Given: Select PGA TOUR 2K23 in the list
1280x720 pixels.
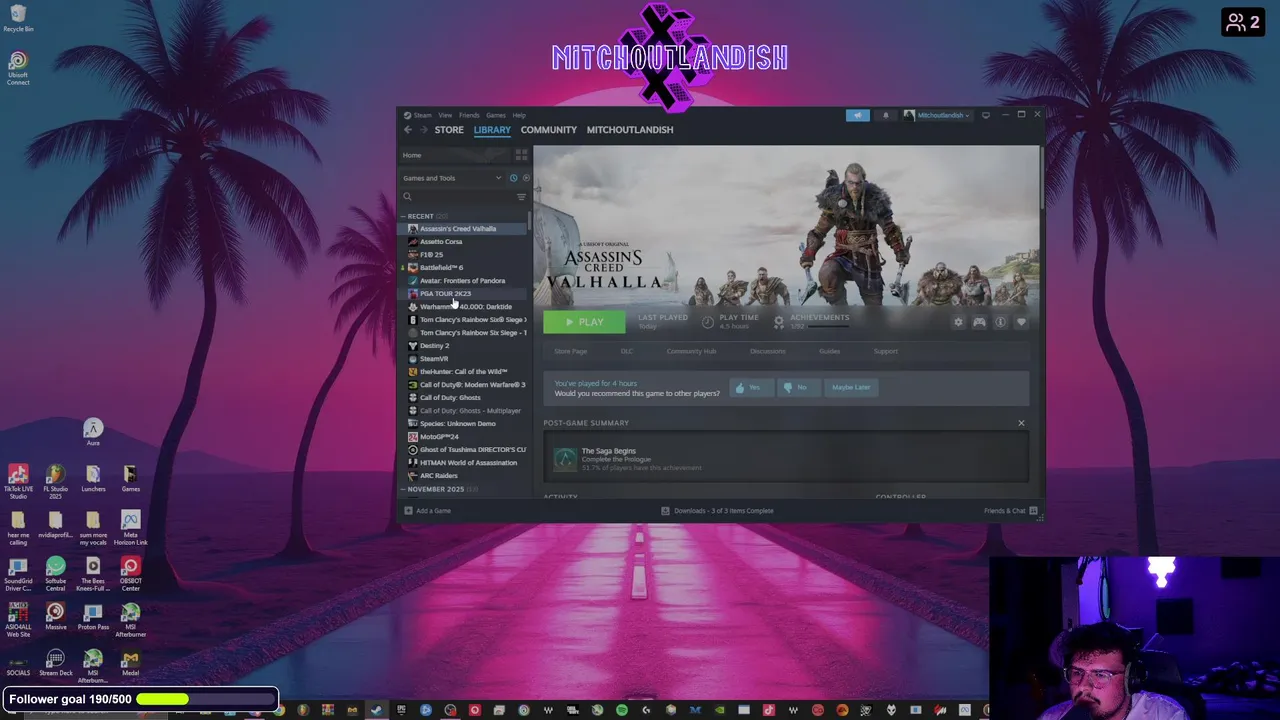Looking at the screenshot, I should (445, 294).
